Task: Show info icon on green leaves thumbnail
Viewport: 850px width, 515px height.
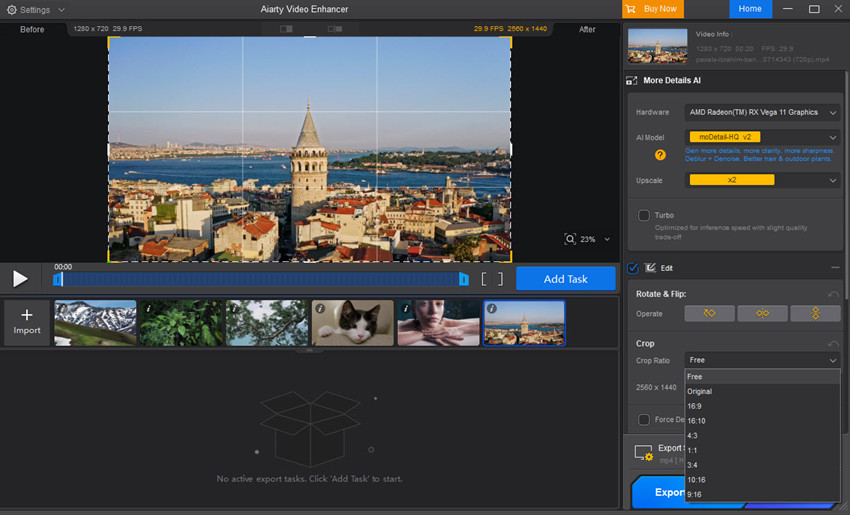Action: click(149, 308)
